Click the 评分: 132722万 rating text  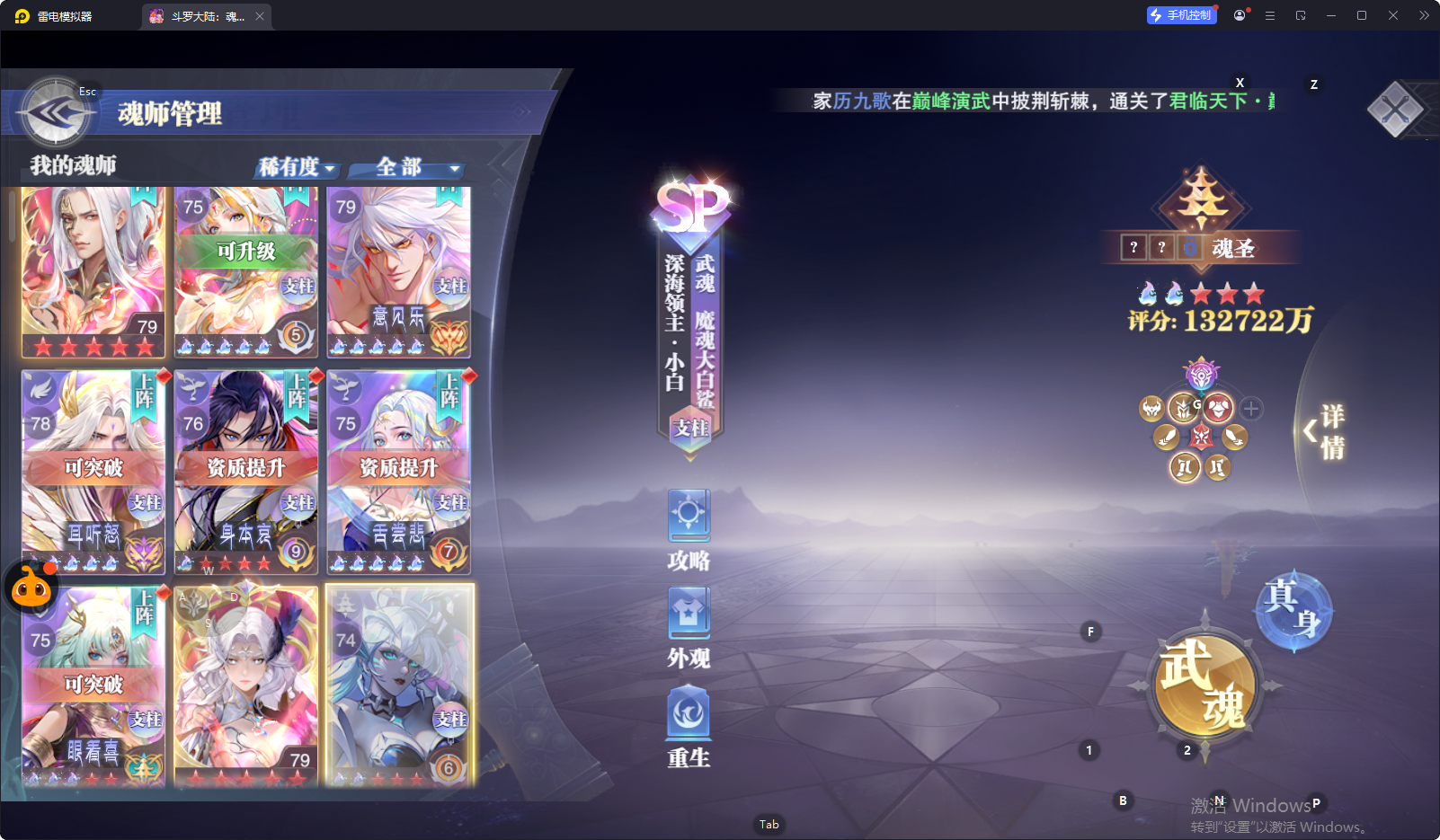(x=1221, y=320)
